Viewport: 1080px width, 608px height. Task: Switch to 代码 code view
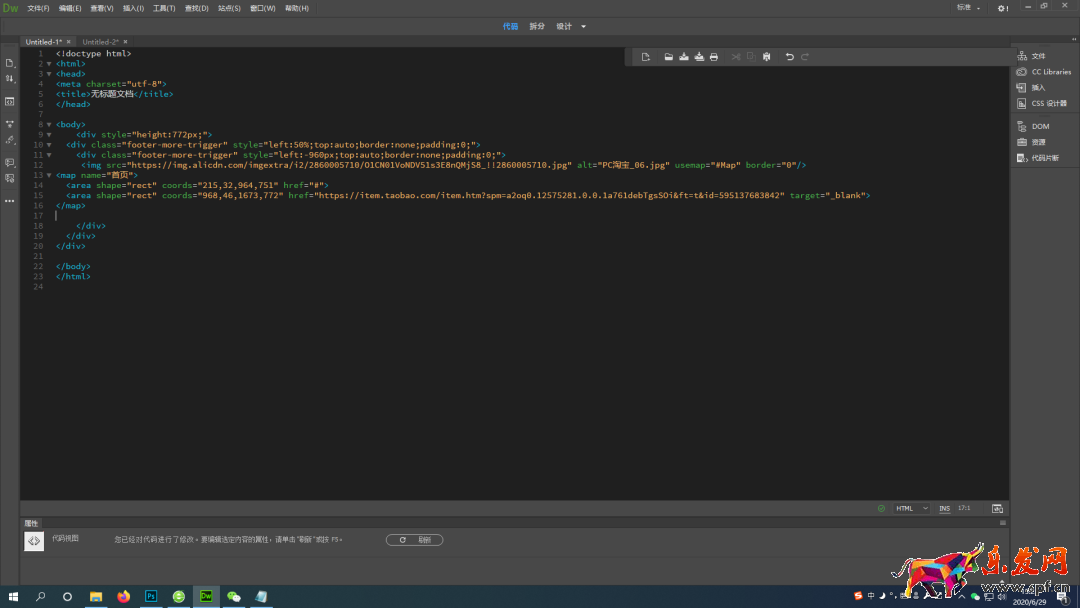click(x=510, y=26)
